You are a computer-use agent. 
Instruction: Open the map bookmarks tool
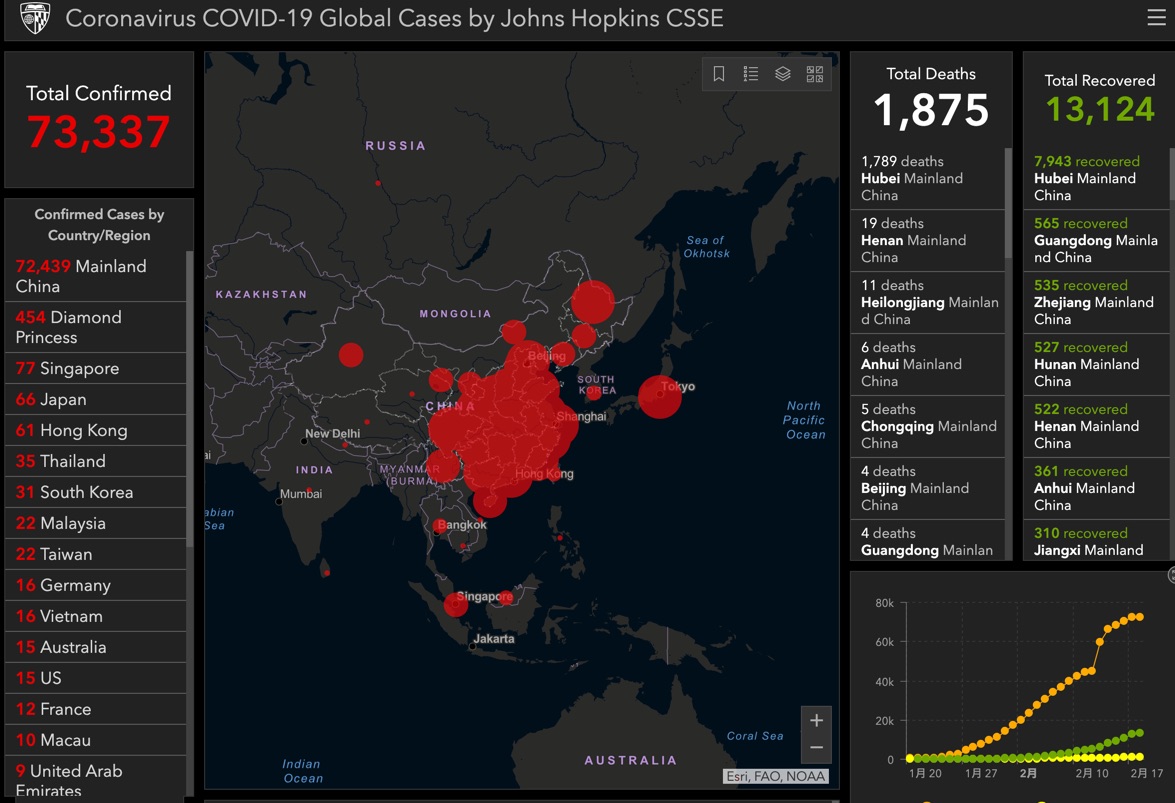coord(719,73)
